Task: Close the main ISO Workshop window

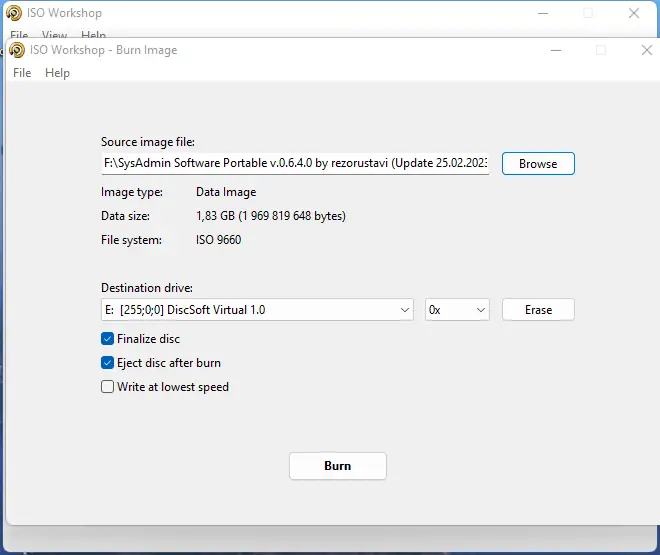Action: pos(634,14)
